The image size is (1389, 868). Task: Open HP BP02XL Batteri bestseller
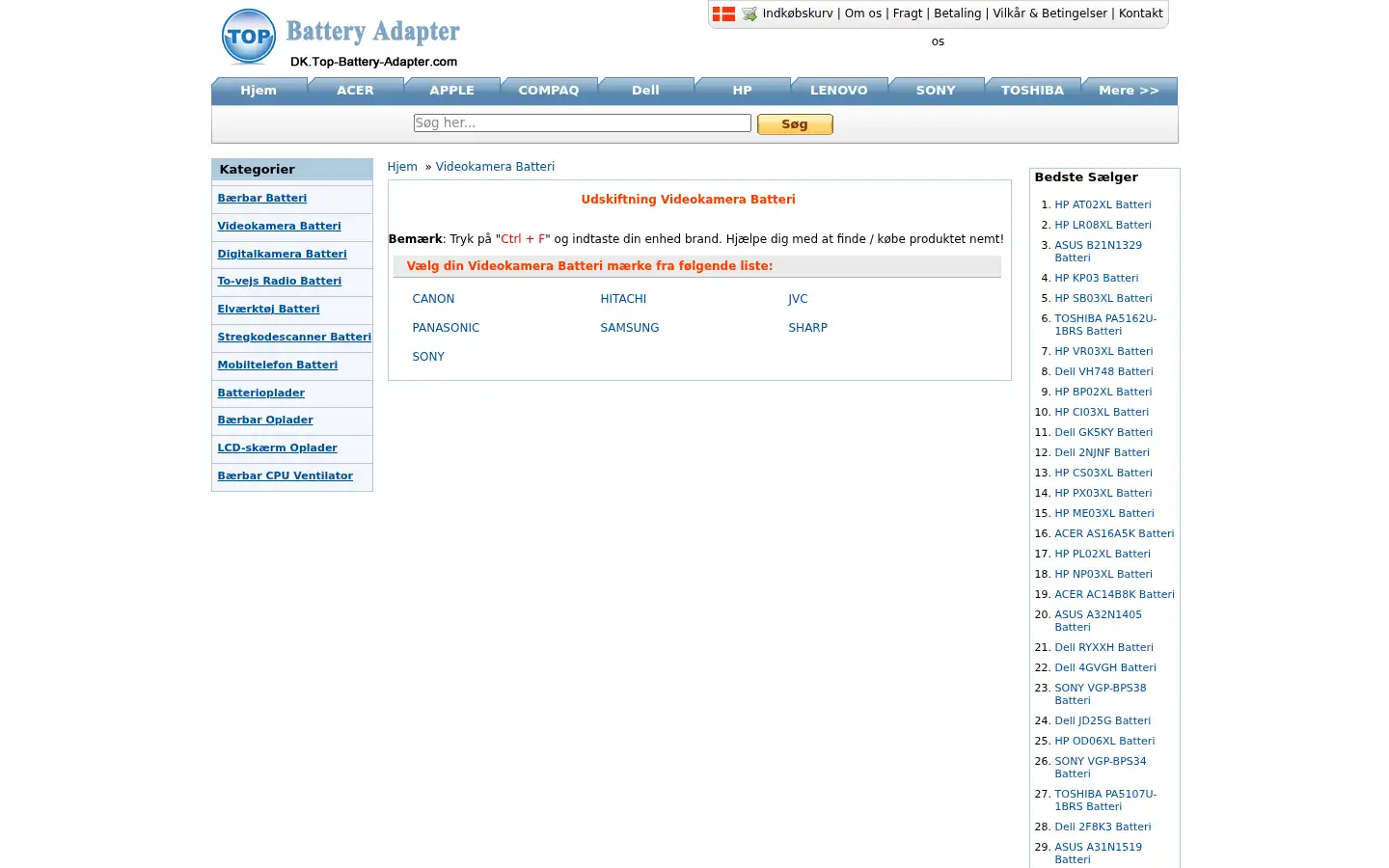(x=1103, y=393)
